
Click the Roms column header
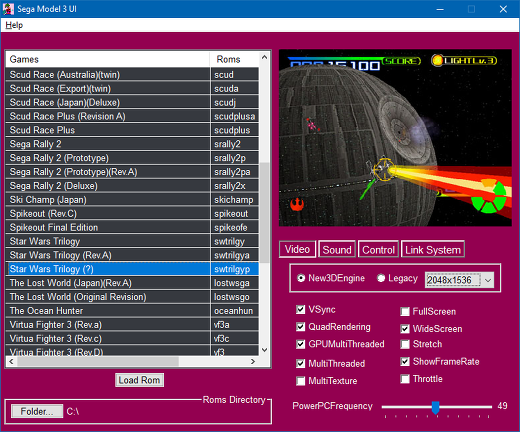click(x=235, y=59)
